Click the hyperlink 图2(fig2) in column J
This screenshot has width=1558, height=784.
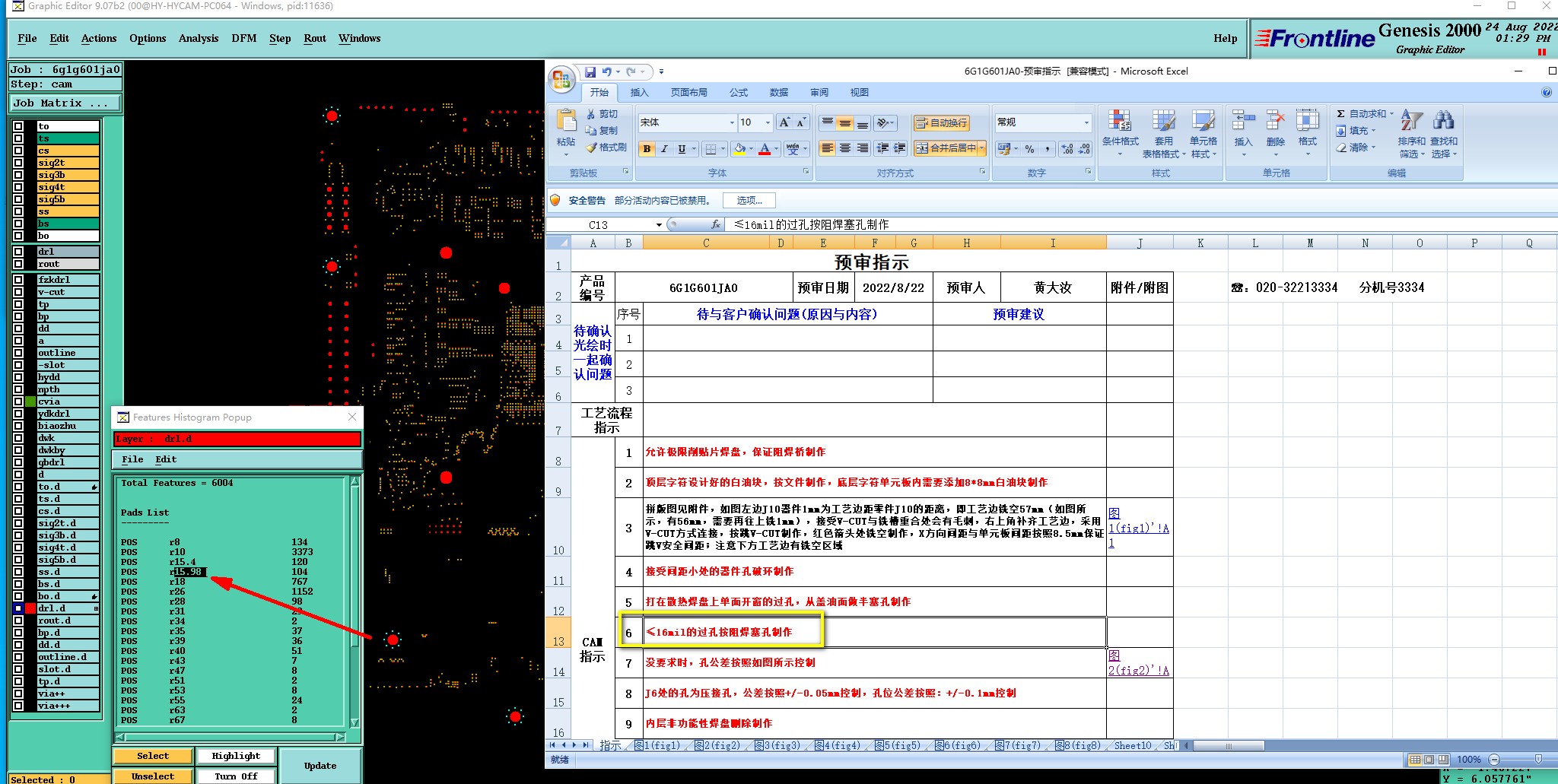pos(1139,662)
